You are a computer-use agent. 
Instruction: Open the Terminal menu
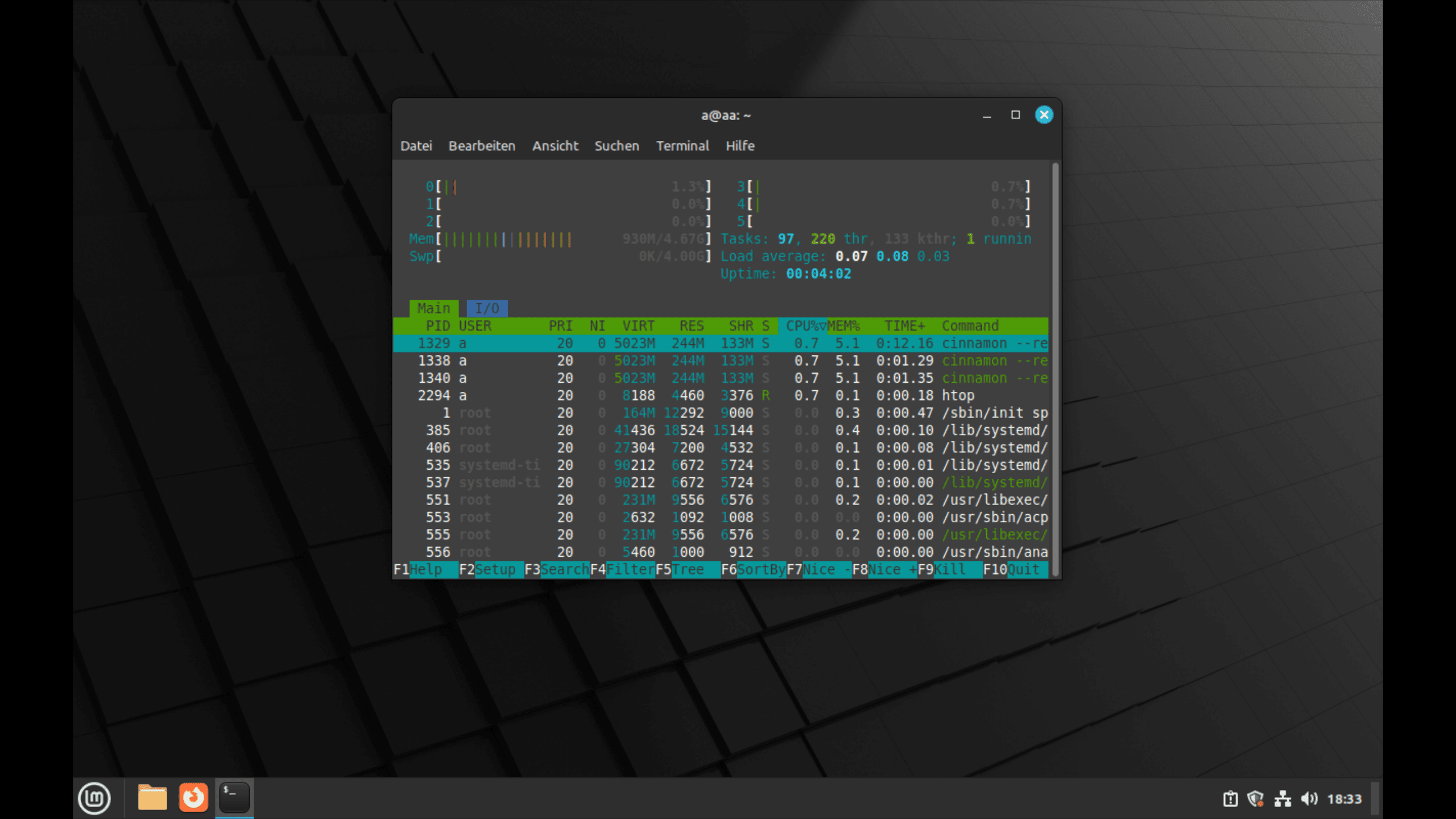pos(682,146)
